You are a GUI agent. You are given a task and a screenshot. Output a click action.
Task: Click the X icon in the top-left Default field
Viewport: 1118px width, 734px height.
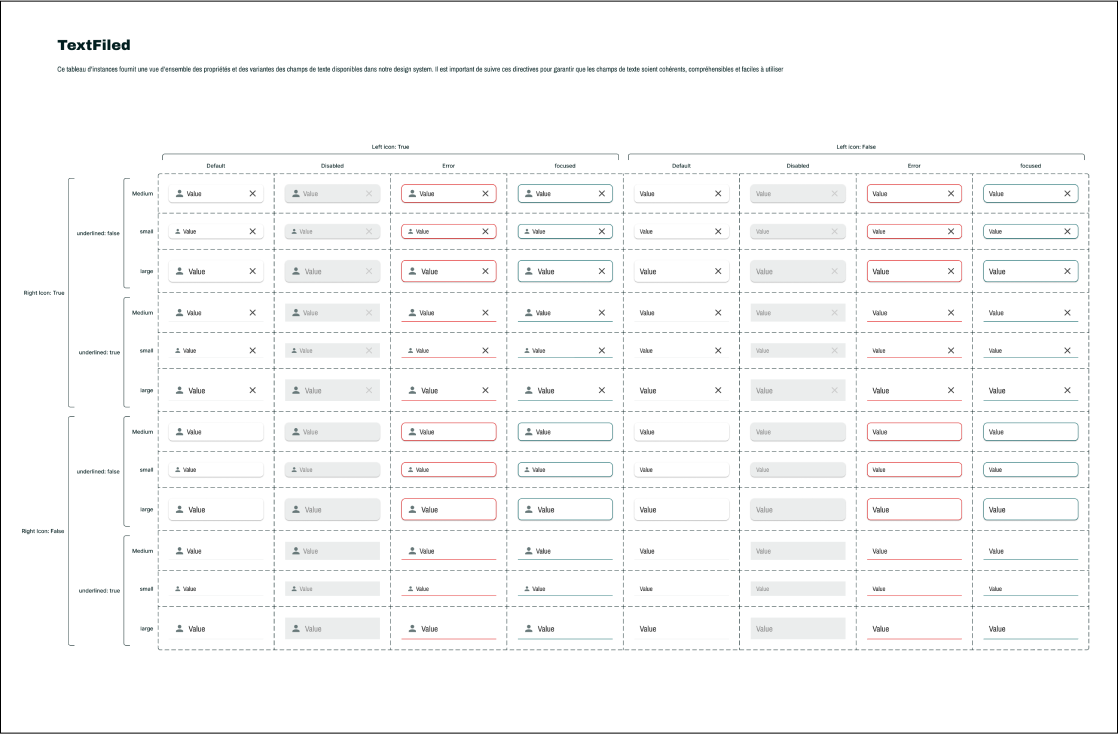252,193
